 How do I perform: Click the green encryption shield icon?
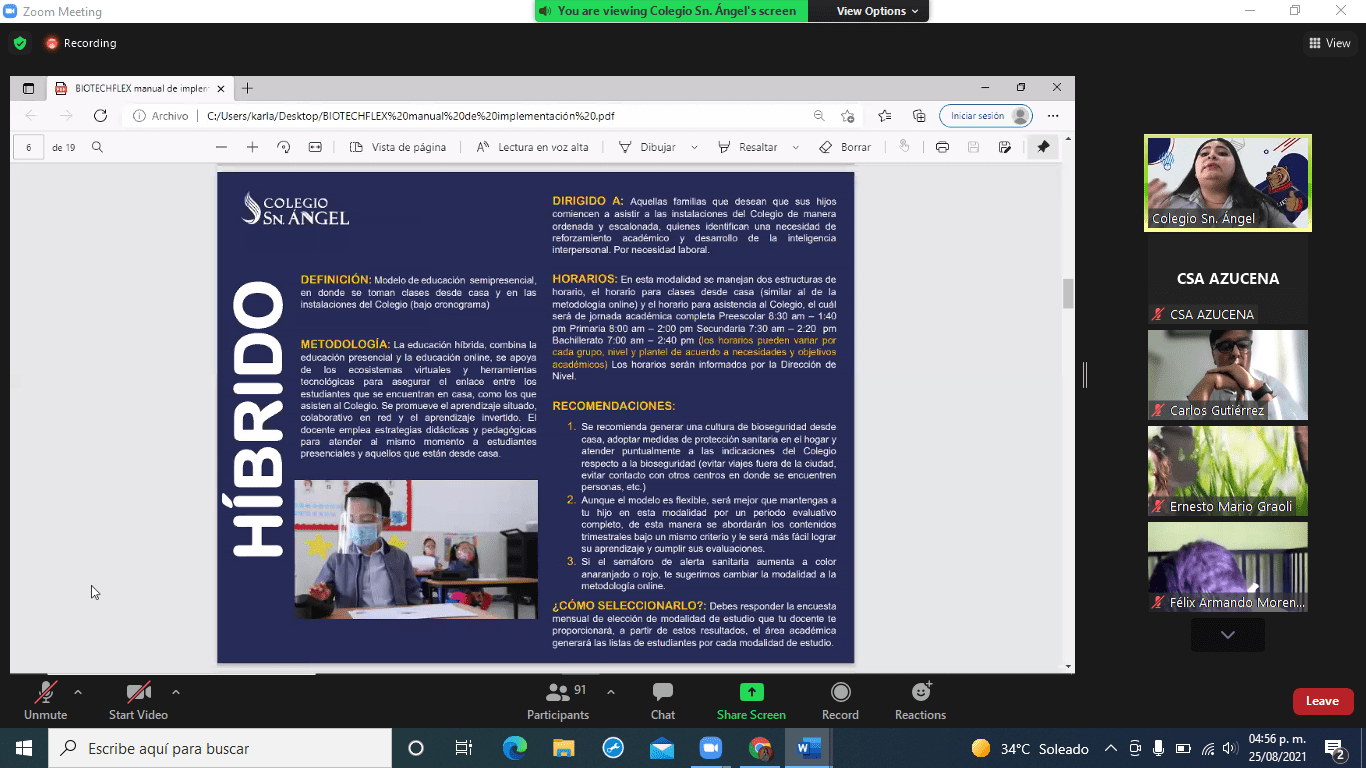coord(20,43)
